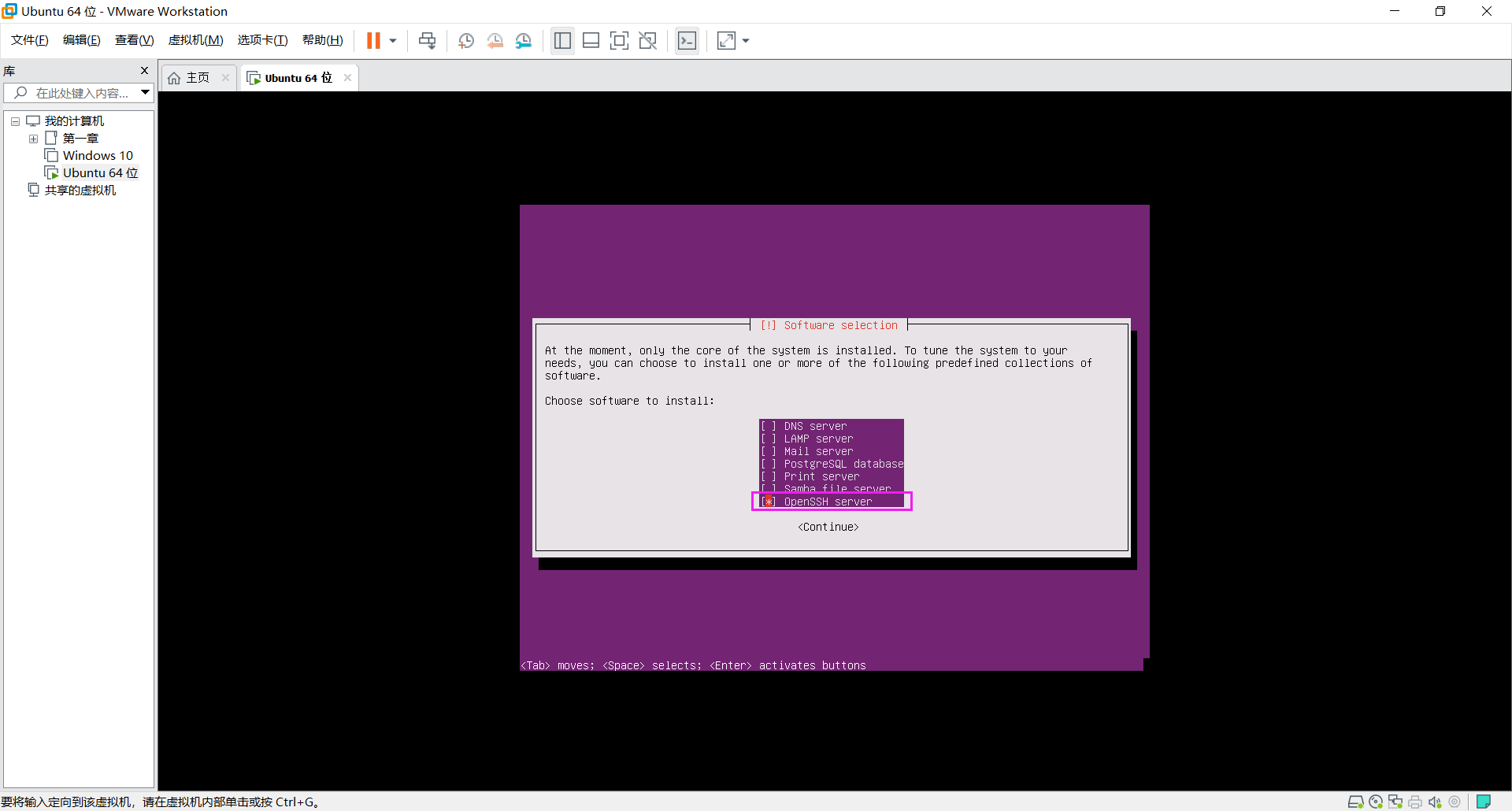Uncheck the OpenSSH server option

coord(768,502)
